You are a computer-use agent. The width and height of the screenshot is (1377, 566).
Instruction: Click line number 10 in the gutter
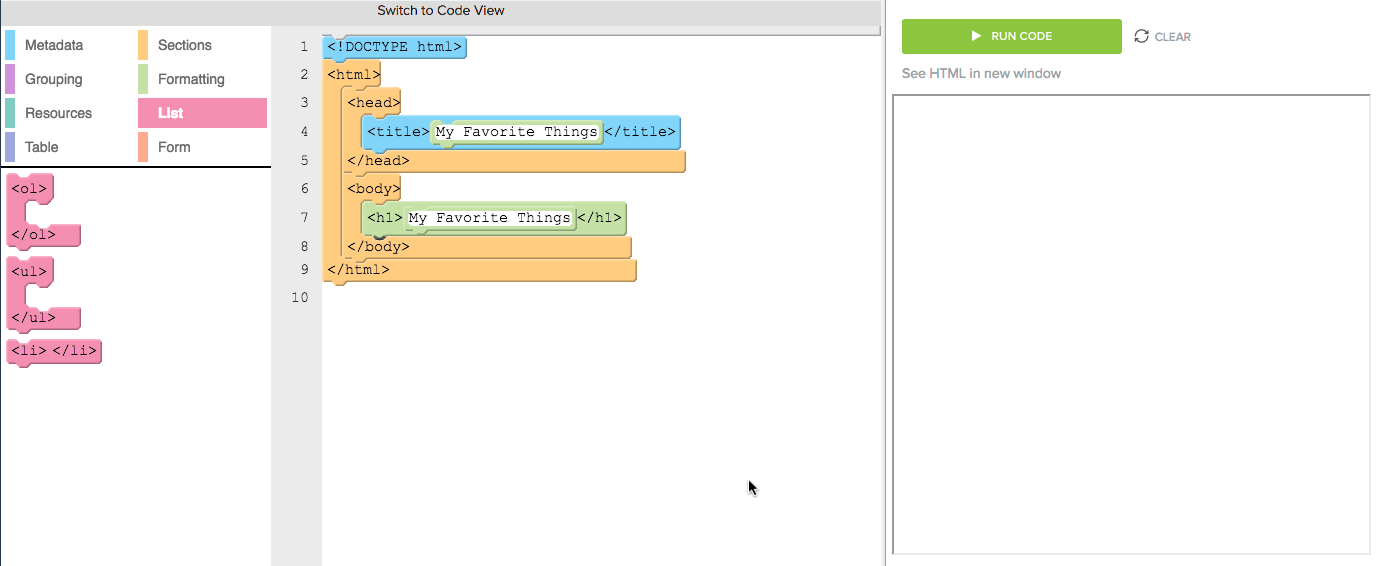point(300,297)
